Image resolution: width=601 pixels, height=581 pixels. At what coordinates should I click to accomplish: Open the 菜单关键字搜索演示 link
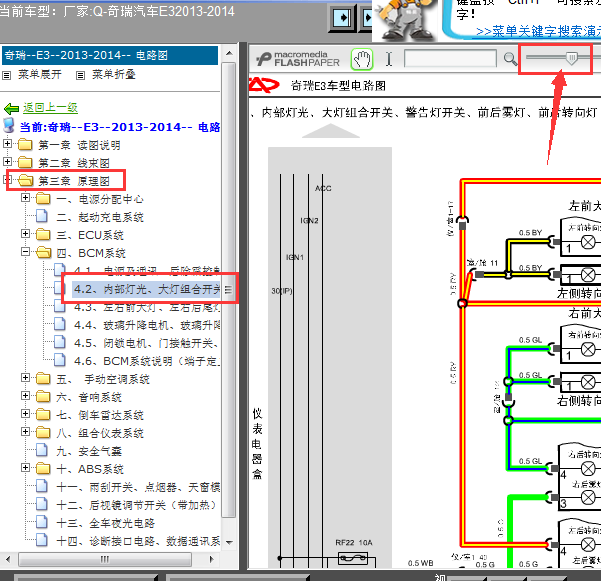click(538, 31)
